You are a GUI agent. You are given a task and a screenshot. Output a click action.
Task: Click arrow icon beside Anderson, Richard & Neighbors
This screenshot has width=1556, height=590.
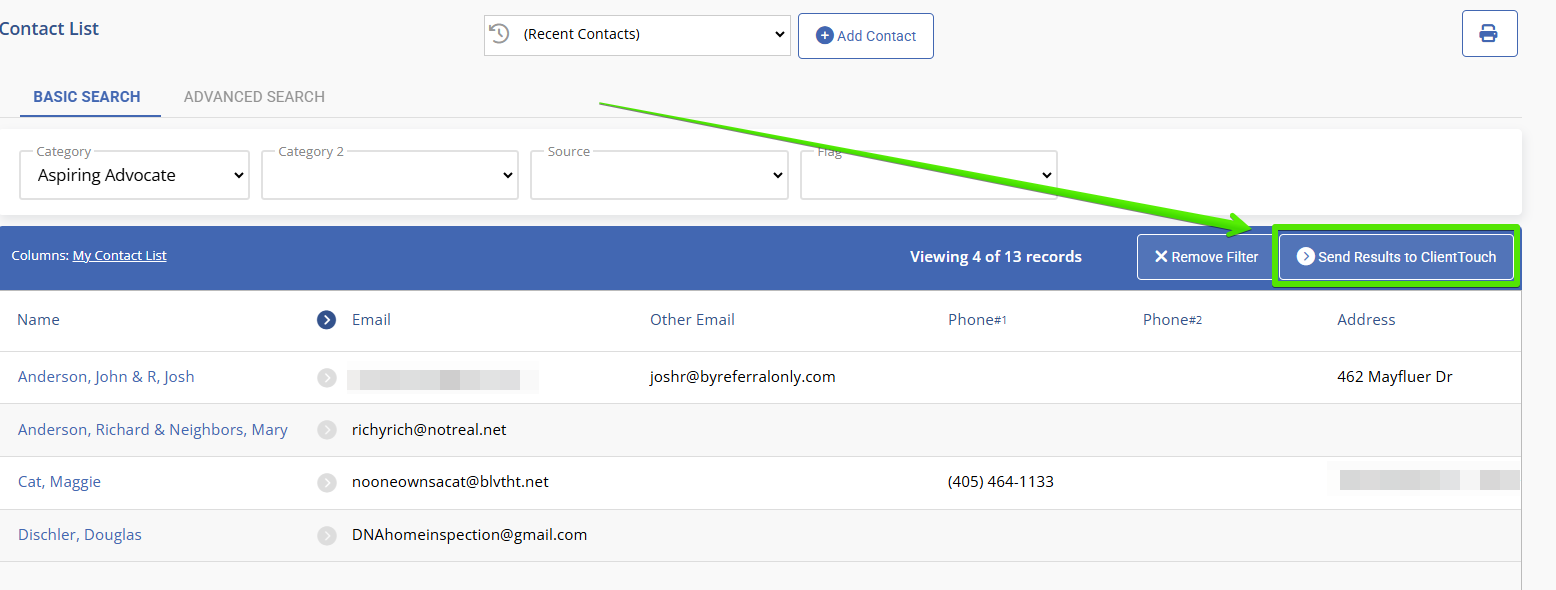[326, 430]
